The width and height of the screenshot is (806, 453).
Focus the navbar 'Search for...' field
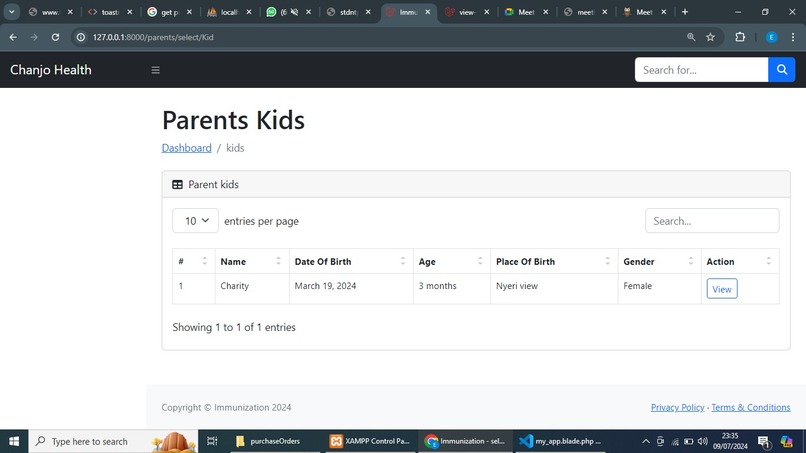coord(701,70)
